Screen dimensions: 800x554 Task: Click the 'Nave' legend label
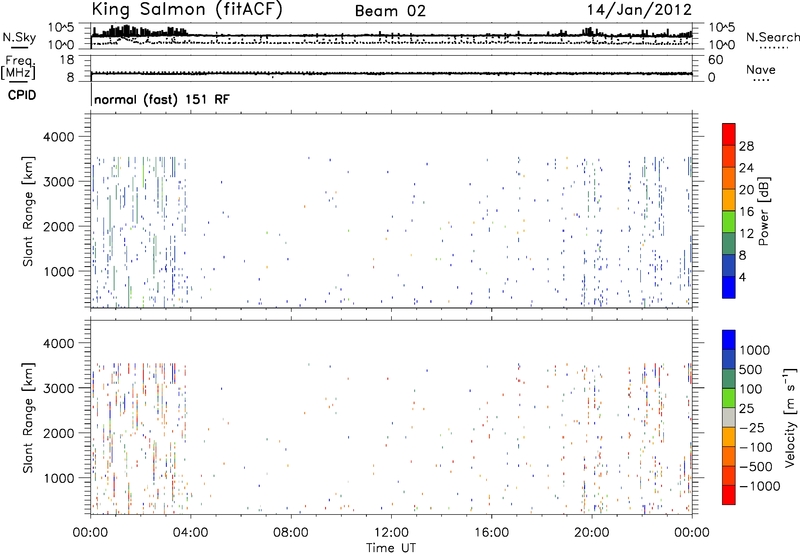point(761,70)
